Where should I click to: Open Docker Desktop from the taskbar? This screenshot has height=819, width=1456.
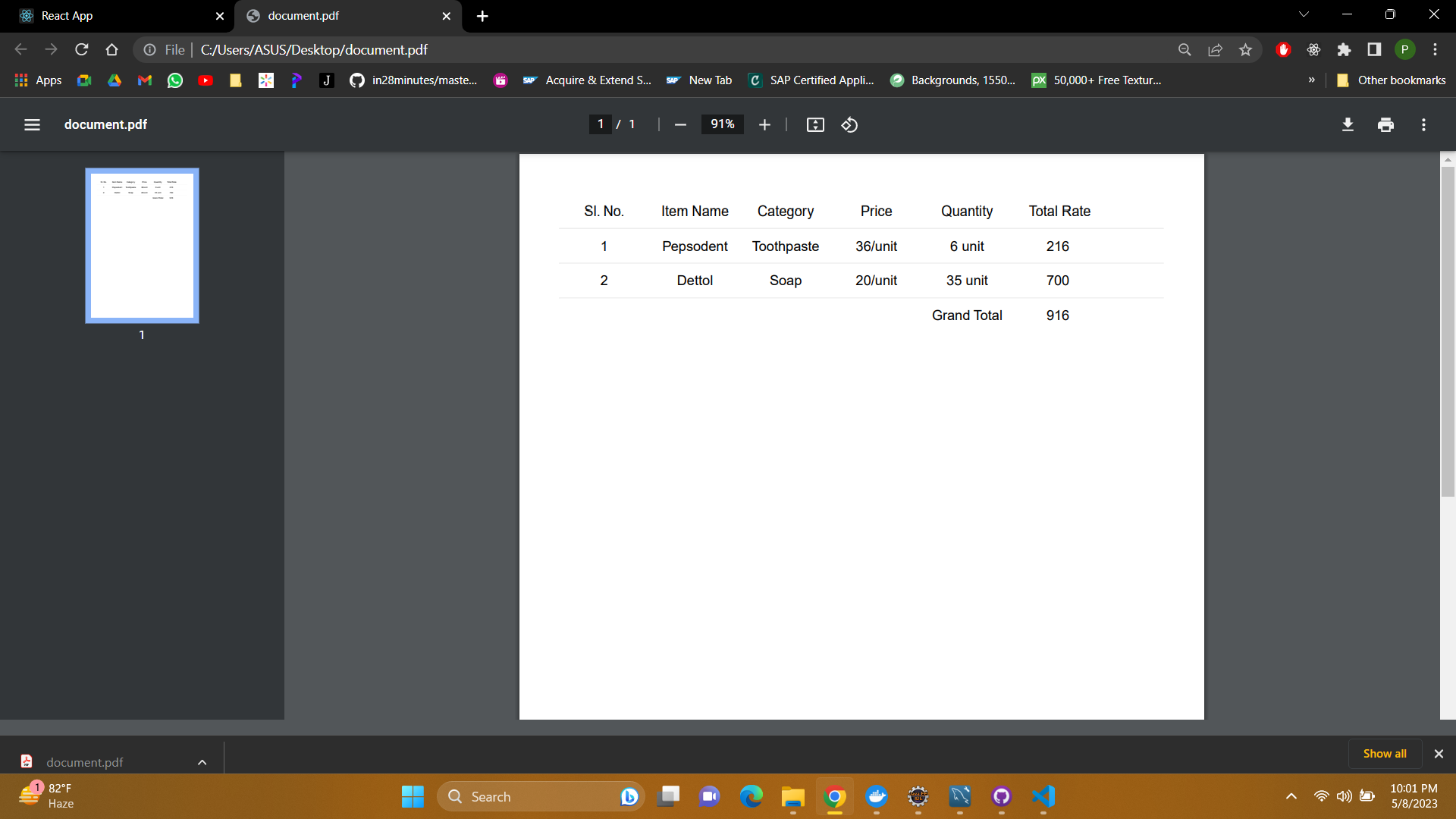(x=877, y=797)
